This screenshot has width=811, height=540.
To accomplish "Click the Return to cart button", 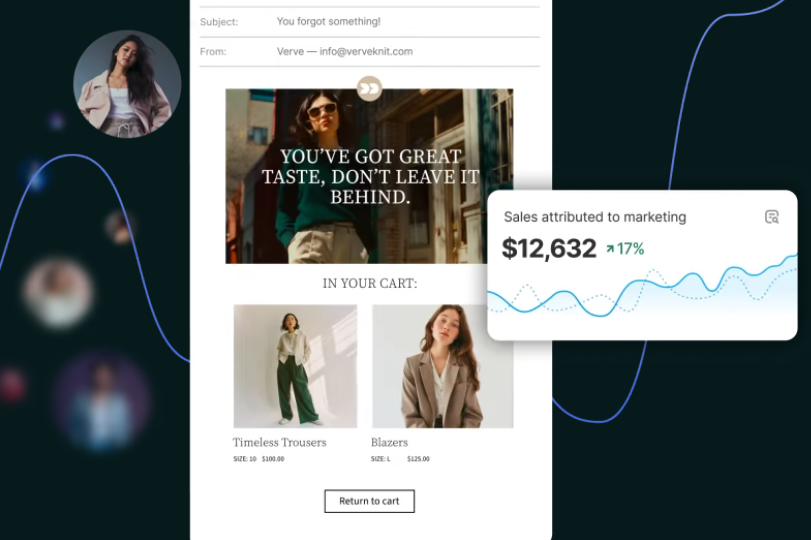I will [369, 501].
